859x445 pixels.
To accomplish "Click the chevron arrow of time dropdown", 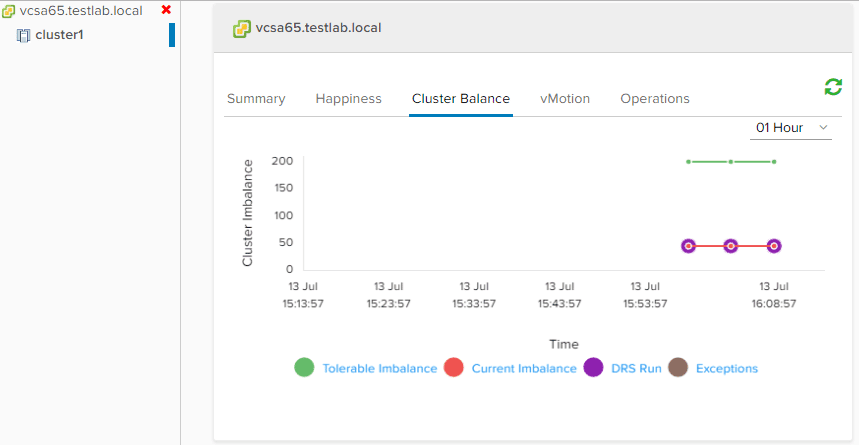I will coord(823,128).
